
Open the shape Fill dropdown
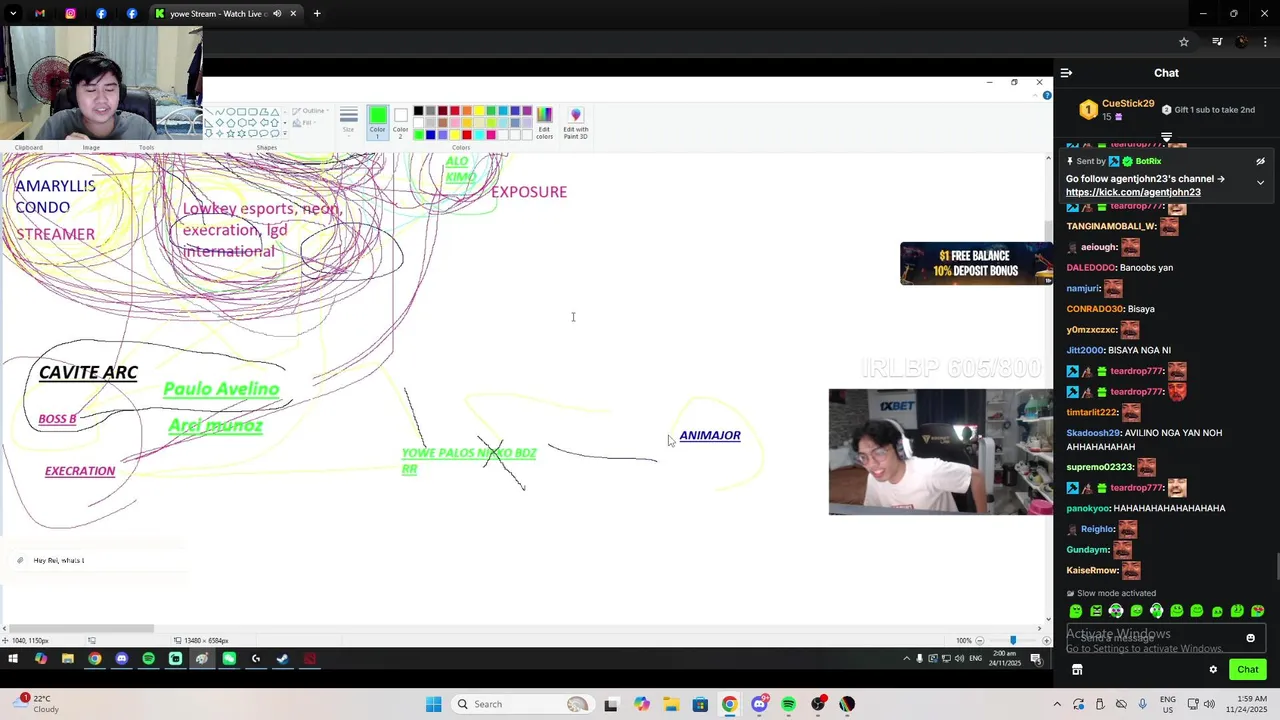click(304, 123)
